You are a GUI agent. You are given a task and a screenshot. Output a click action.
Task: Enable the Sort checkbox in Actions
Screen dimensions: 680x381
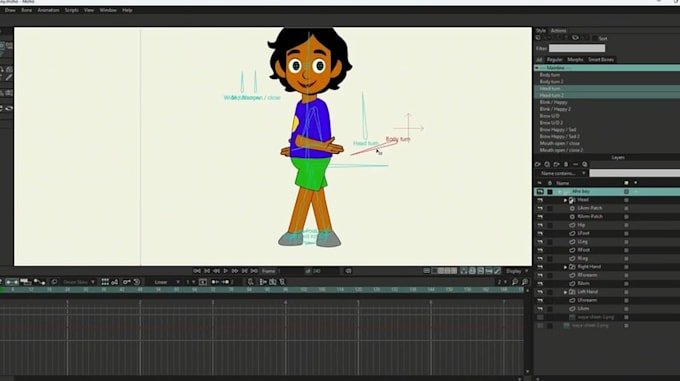[595, 38]
